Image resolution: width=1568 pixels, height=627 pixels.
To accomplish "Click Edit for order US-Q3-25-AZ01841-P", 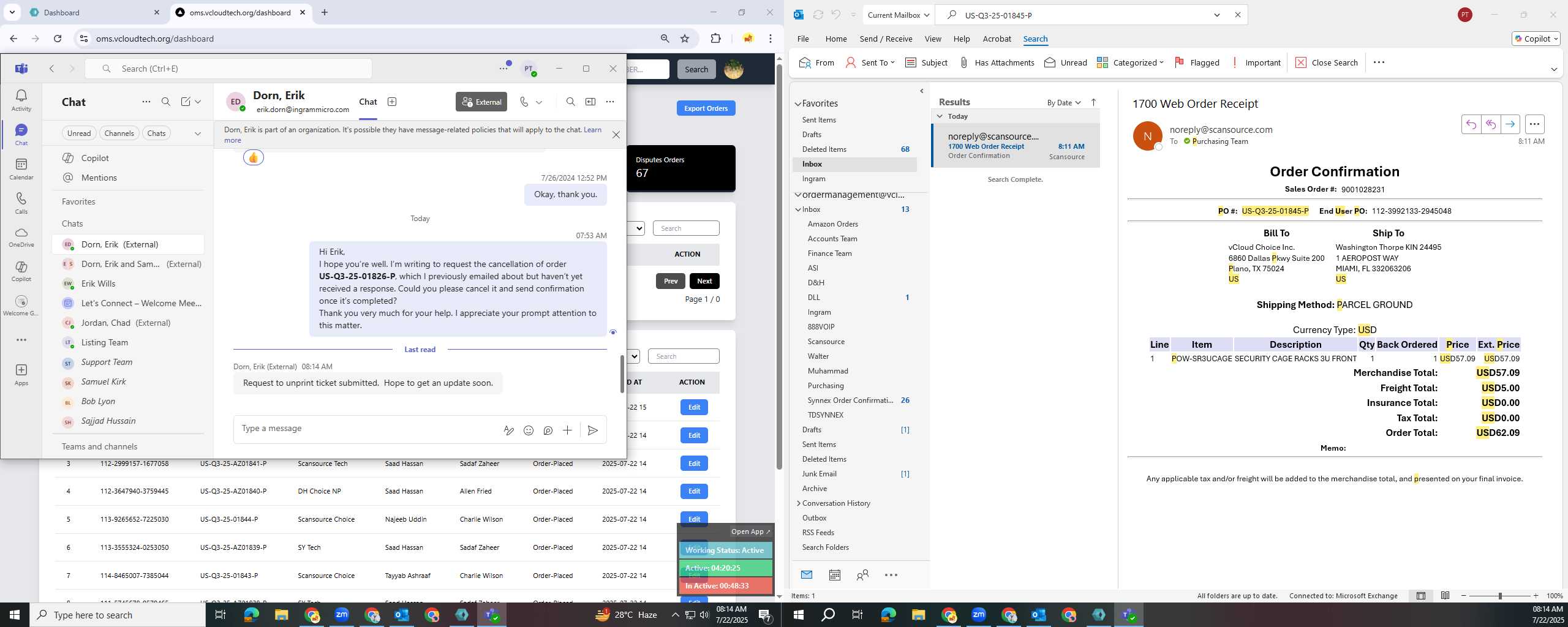I will 694,464.
